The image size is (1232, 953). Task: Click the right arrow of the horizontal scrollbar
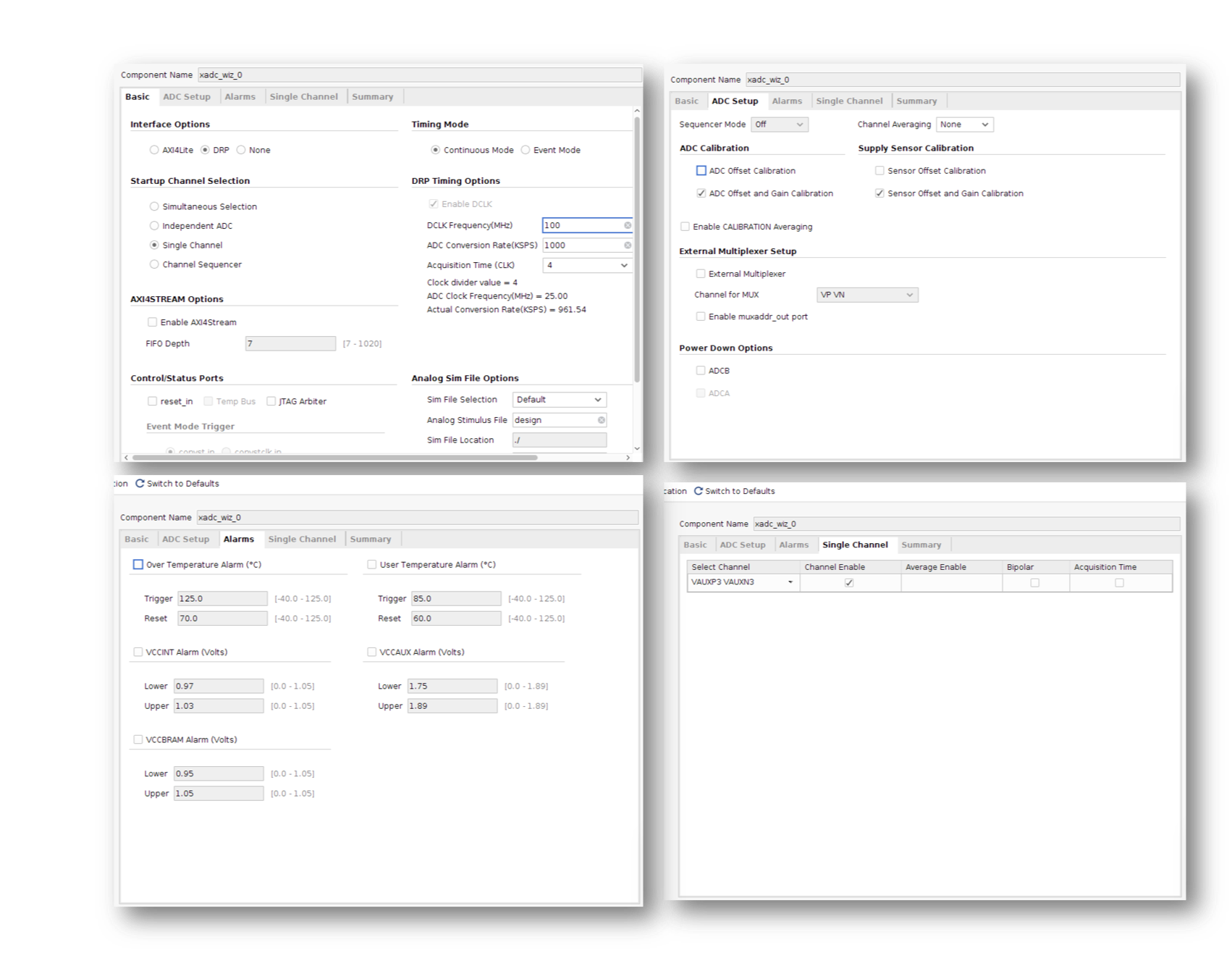click(x=628, y=457)
